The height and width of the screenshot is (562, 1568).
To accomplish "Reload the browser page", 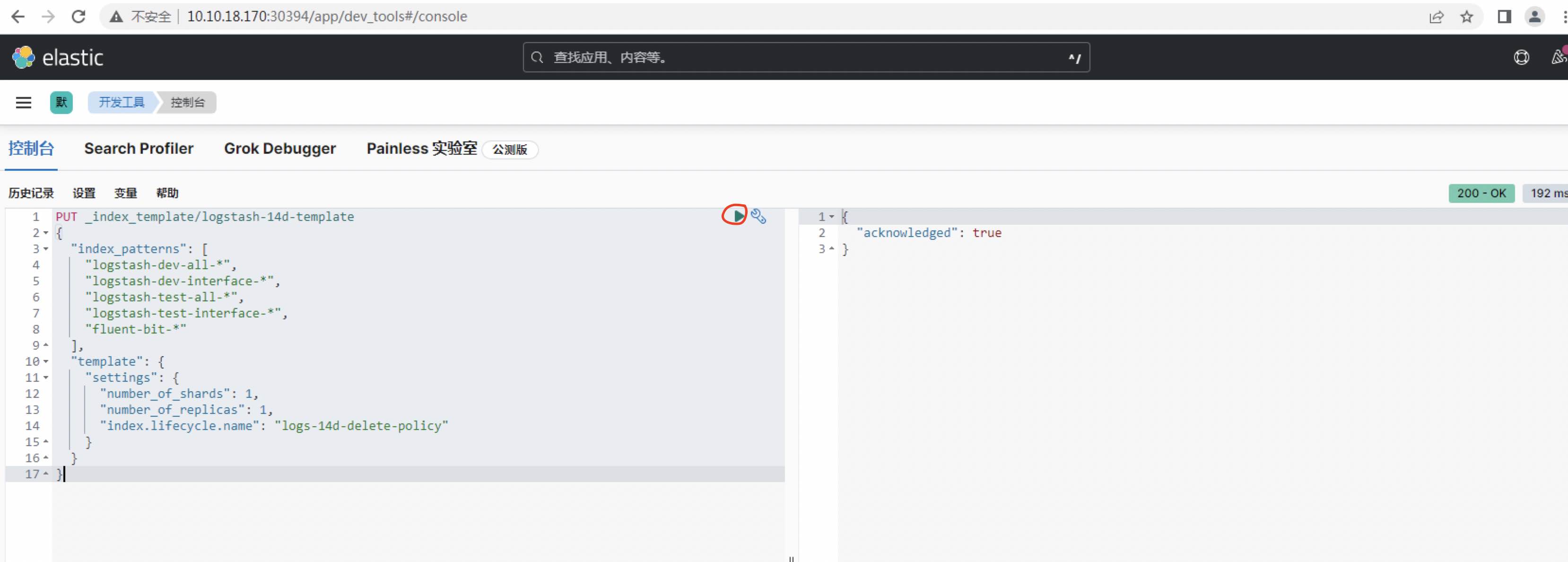I will click(x=78, y=17).
